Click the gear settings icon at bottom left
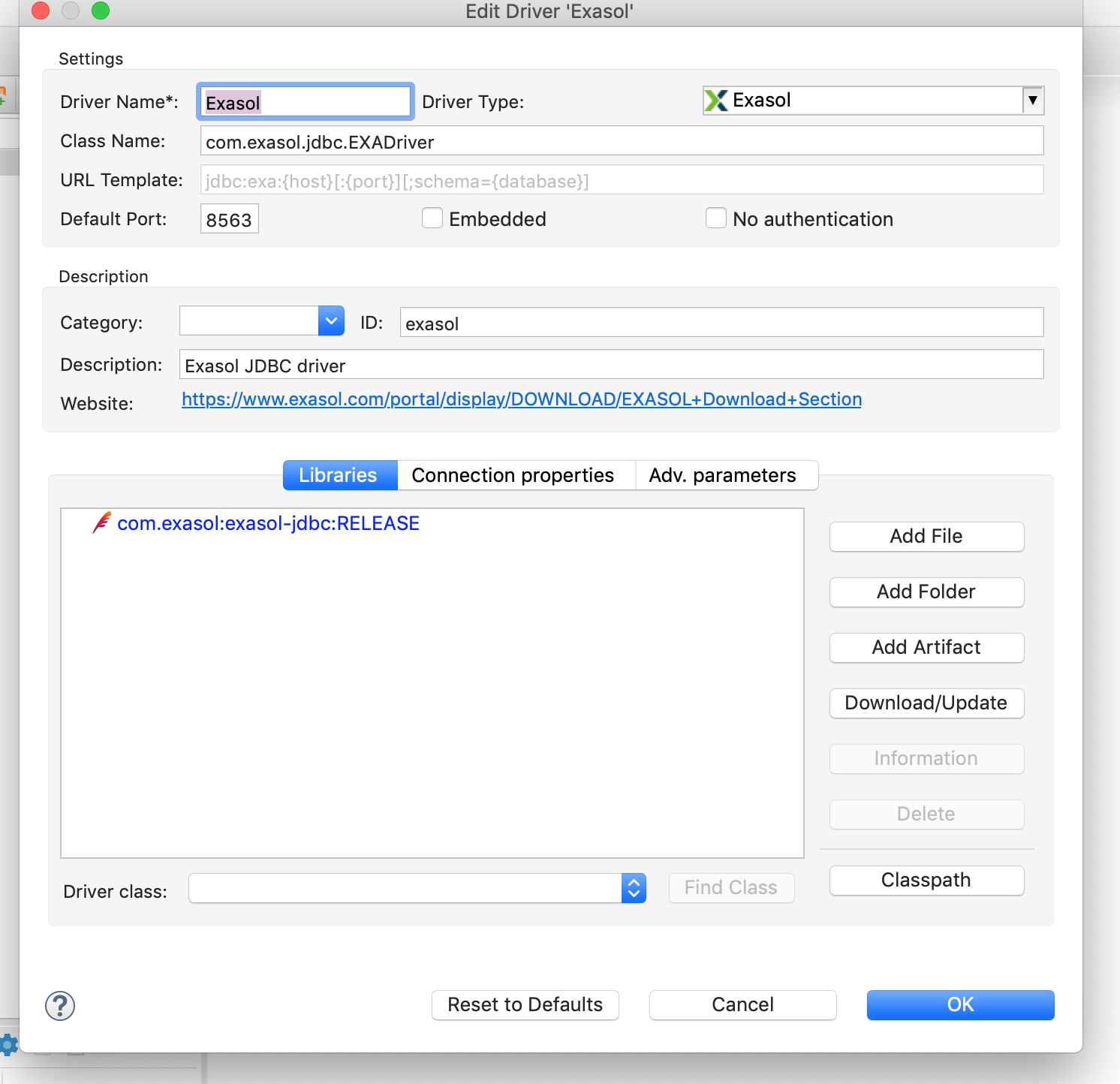1120x1084 pixels. [8, 1044]
